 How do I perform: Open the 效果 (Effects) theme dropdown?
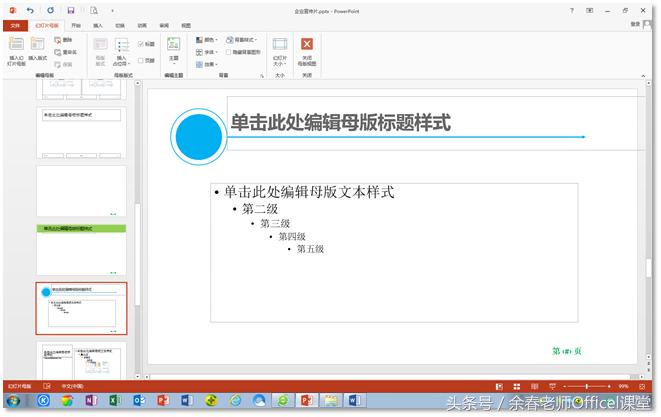[x=207, y=65]
